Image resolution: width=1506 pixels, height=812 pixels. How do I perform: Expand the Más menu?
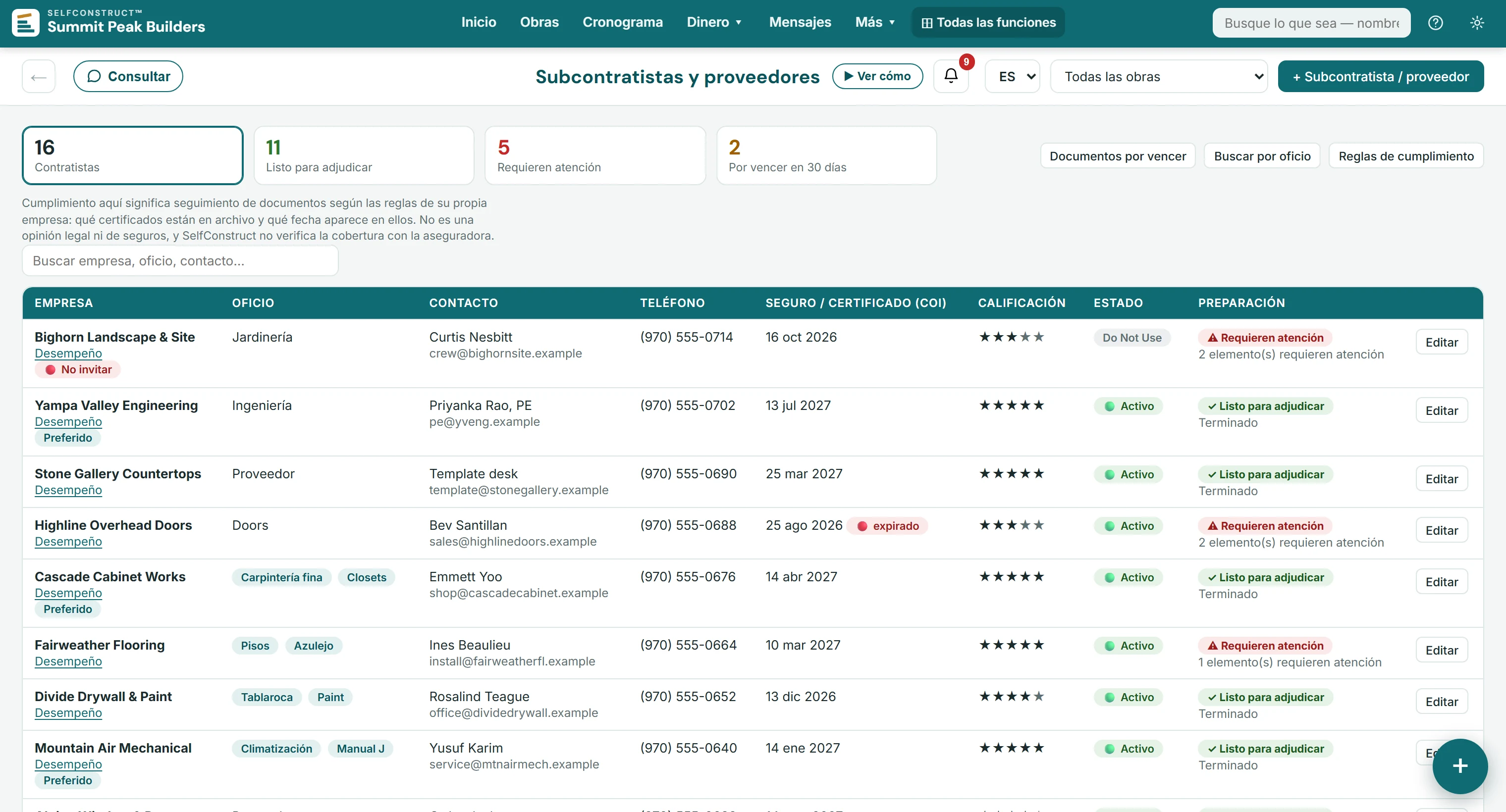tap(875, 22)
